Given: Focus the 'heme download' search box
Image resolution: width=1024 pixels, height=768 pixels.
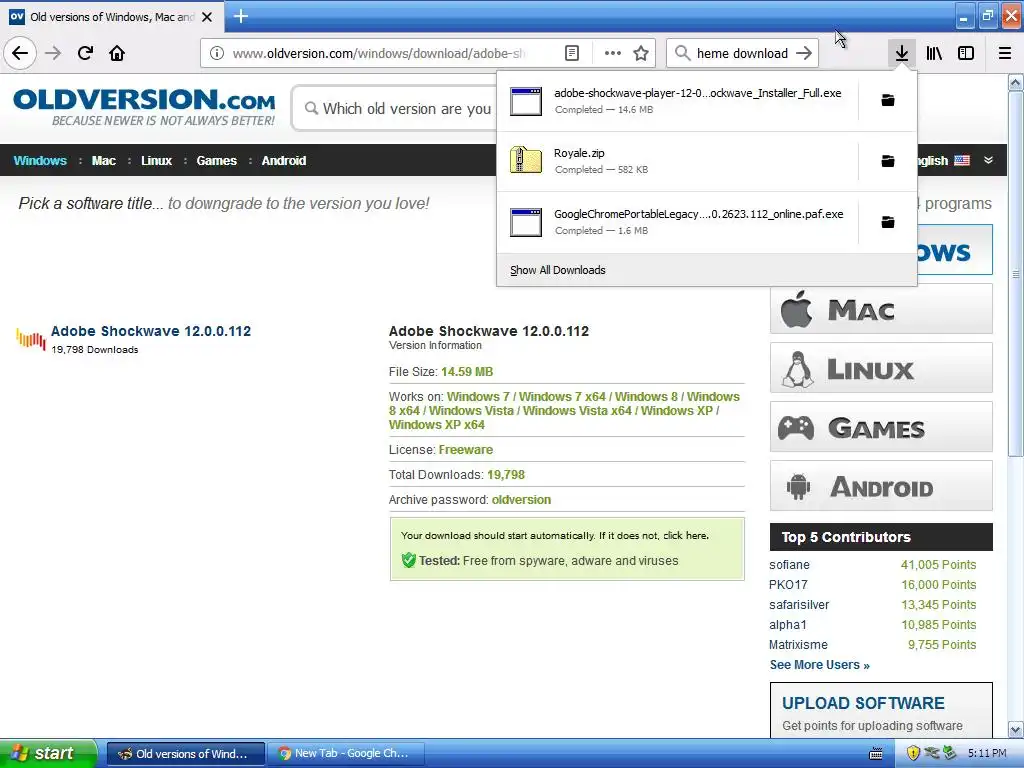Looking at the screenshot, I should click(742, 53).
